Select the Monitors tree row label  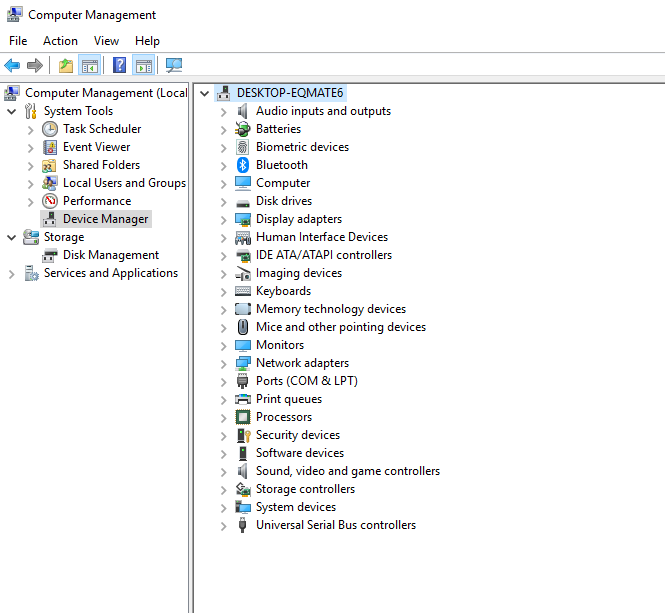pos(280,345)
